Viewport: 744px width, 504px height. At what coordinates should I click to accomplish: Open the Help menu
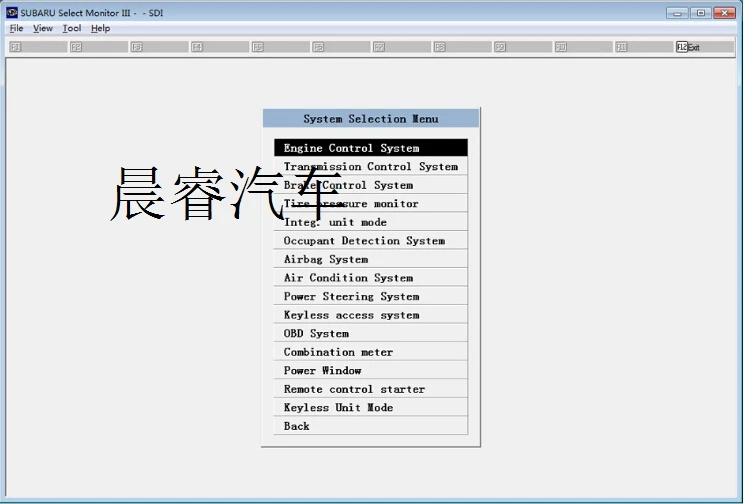[101, 28]
